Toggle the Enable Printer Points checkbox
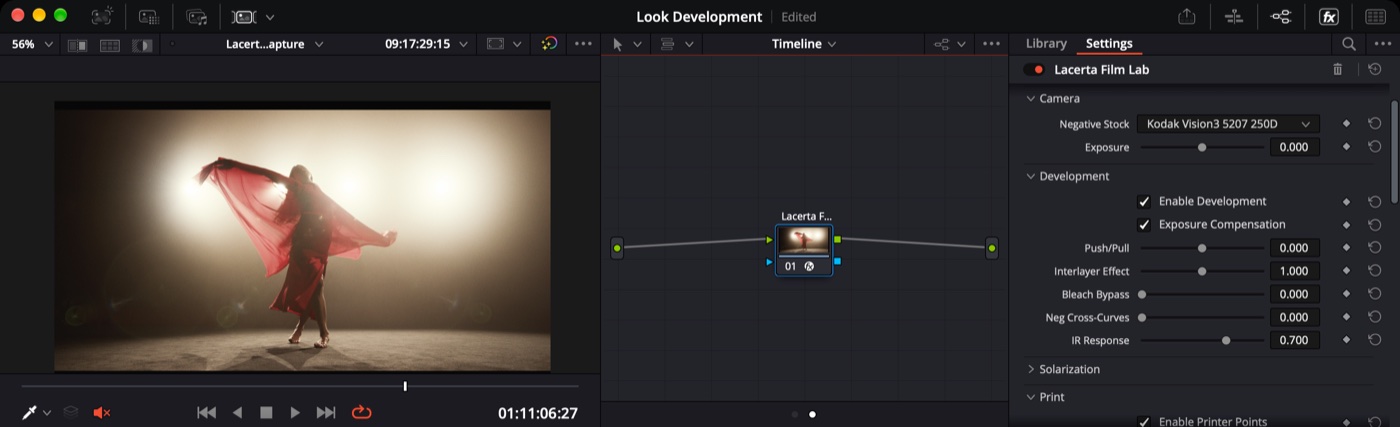Image resolution: width=1400 pixels, height=427 pixels. coord(1144,422)
